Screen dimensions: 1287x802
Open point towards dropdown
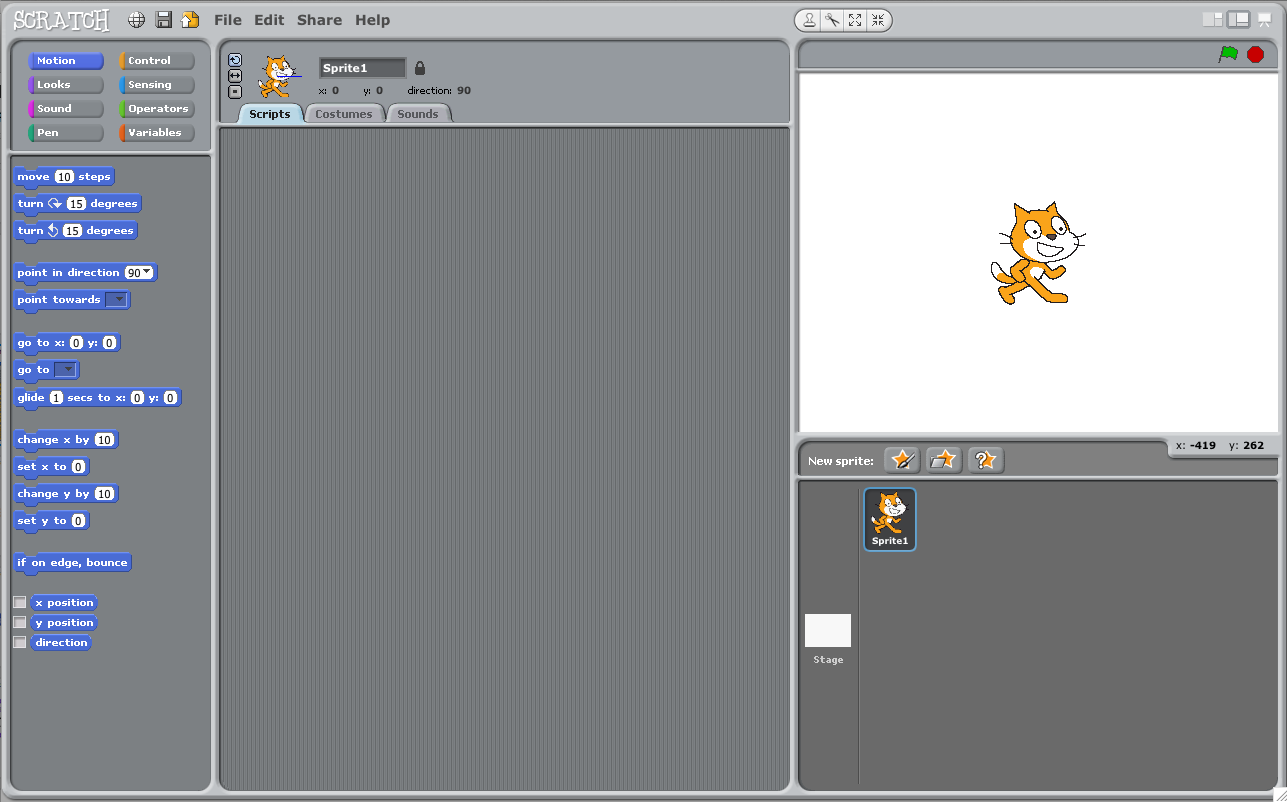(116, 299)
